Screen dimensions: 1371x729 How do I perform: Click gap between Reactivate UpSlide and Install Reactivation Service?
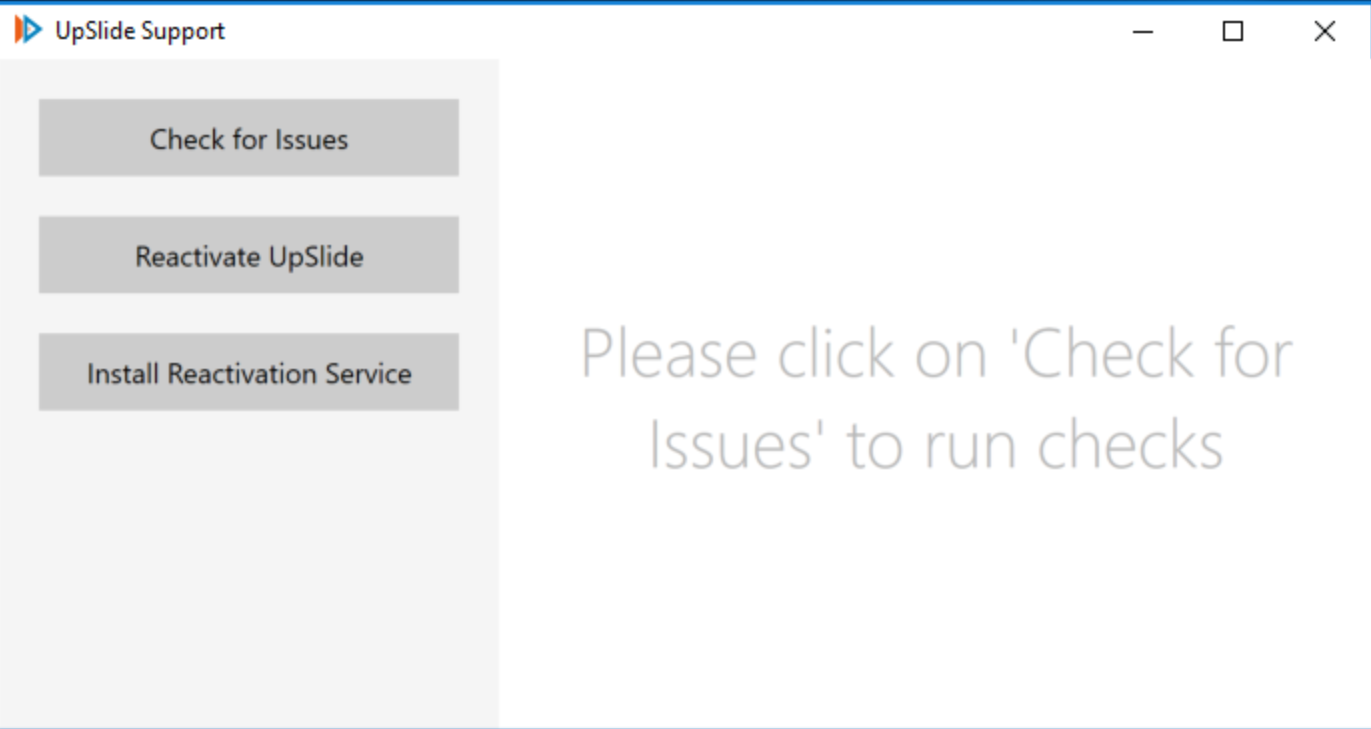click(249, 313)
